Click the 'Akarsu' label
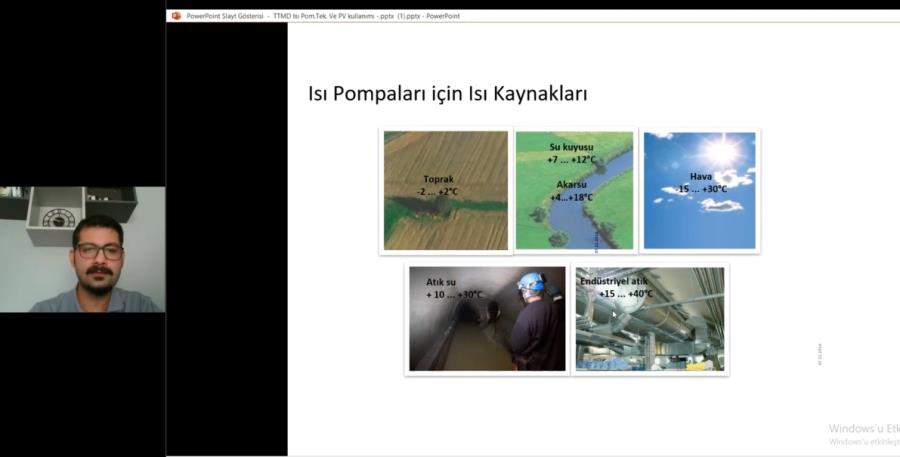Screen dimensions: 900x457 point(571,185)
